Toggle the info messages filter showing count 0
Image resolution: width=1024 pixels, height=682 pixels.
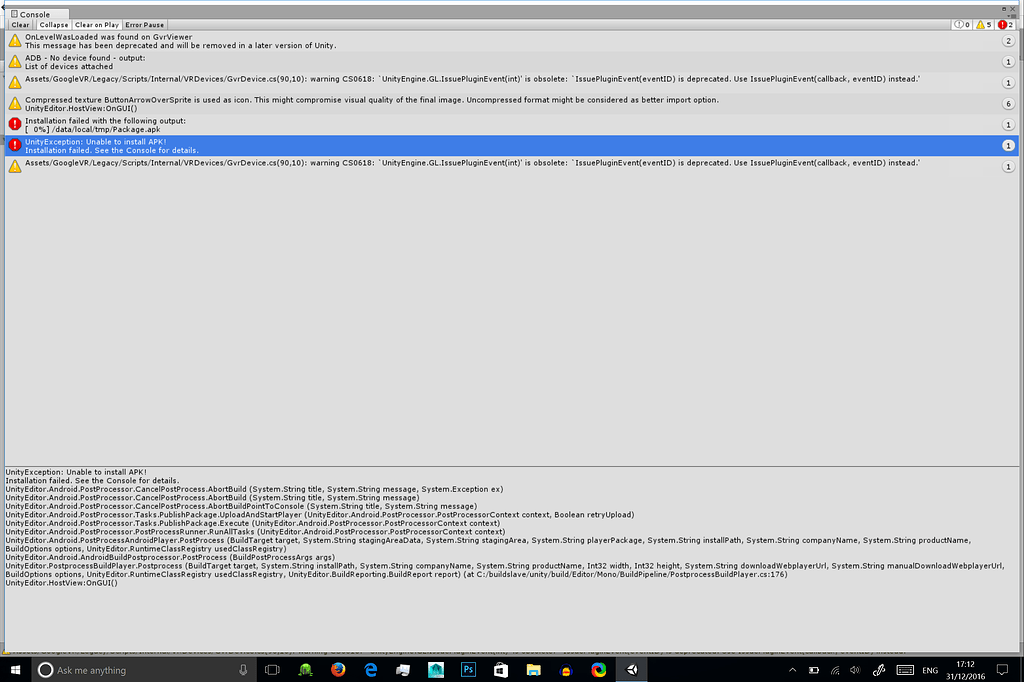pos(961,24)
